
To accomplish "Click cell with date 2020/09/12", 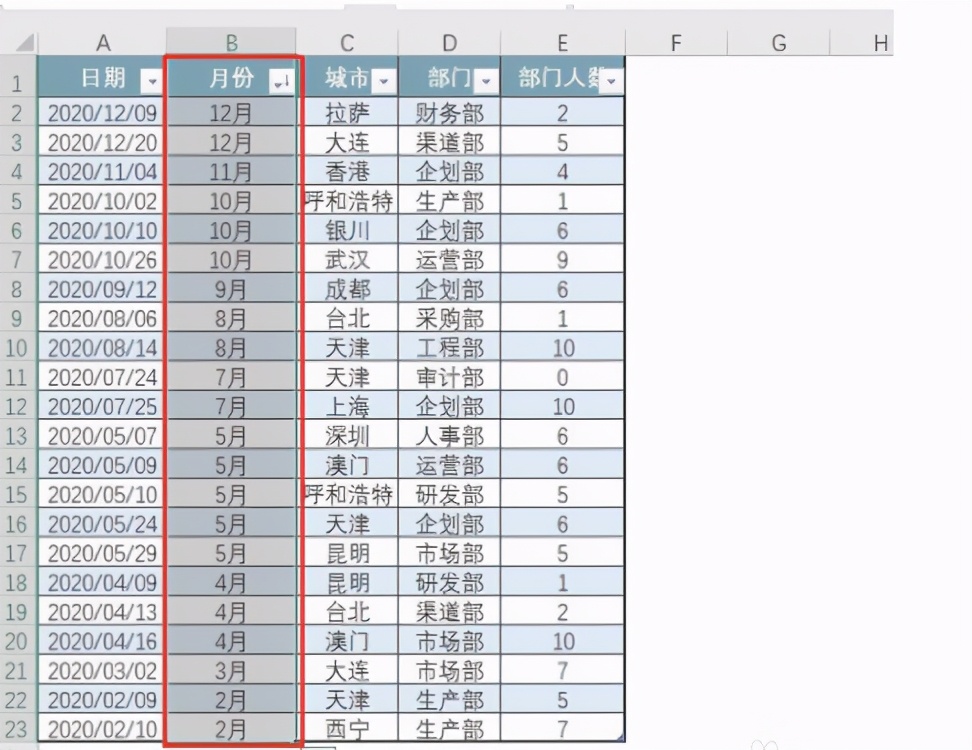I will pyautogui.click(x=102, y=289).
